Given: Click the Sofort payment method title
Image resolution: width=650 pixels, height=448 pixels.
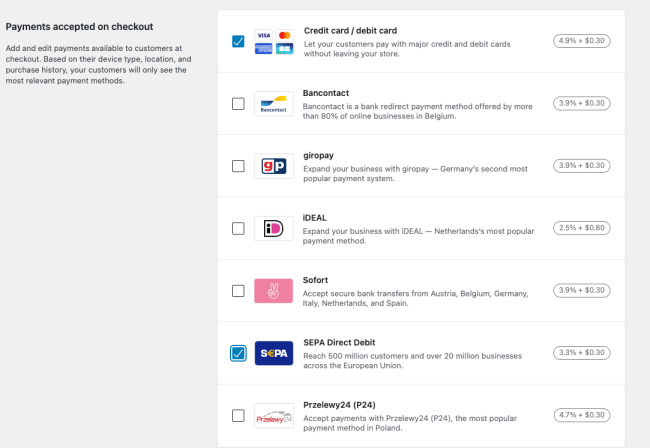Looking at the screenshot, I should 316,279.
